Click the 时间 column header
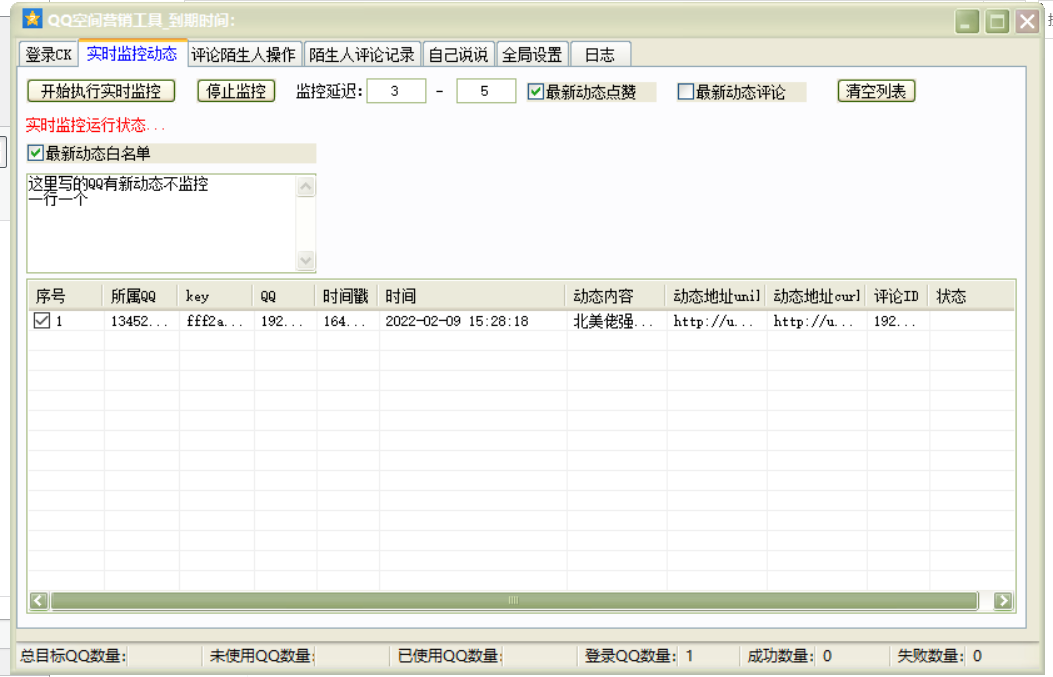1053x677 pixels. click(471, 296)
